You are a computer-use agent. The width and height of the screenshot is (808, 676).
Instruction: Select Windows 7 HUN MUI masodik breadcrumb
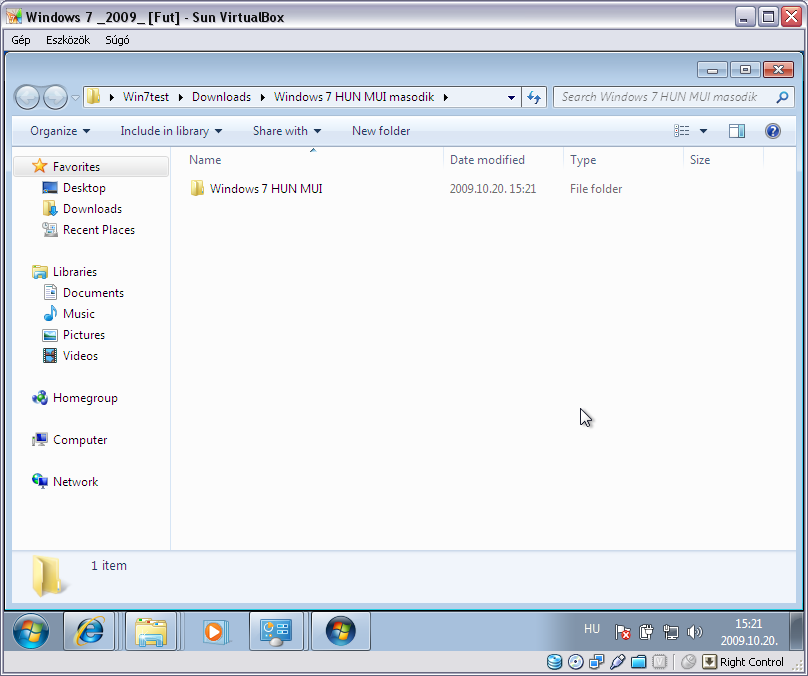point(354,97)
